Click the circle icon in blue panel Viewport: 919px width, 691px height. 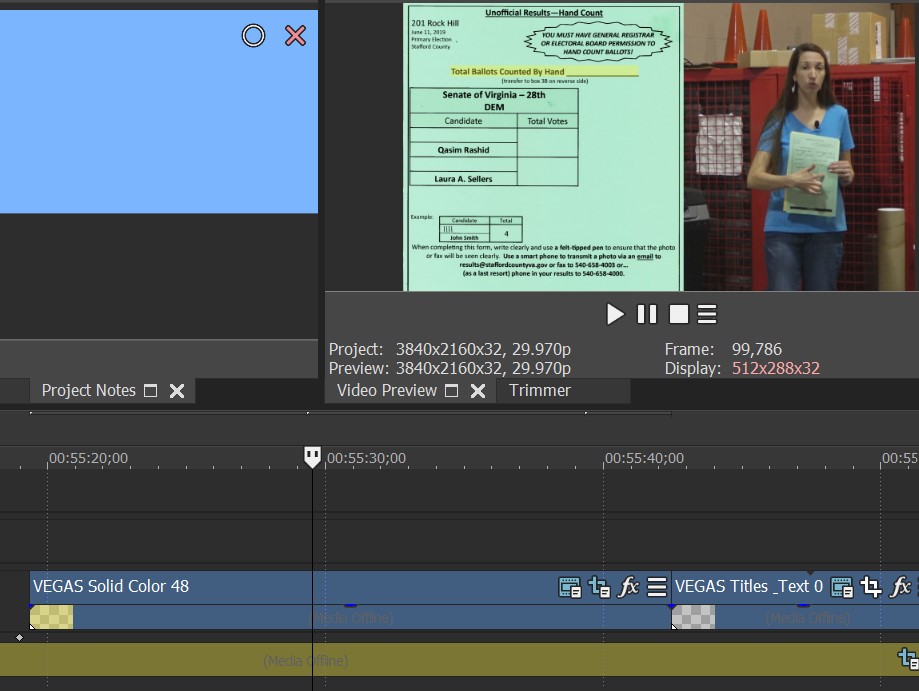click(254, 36)
